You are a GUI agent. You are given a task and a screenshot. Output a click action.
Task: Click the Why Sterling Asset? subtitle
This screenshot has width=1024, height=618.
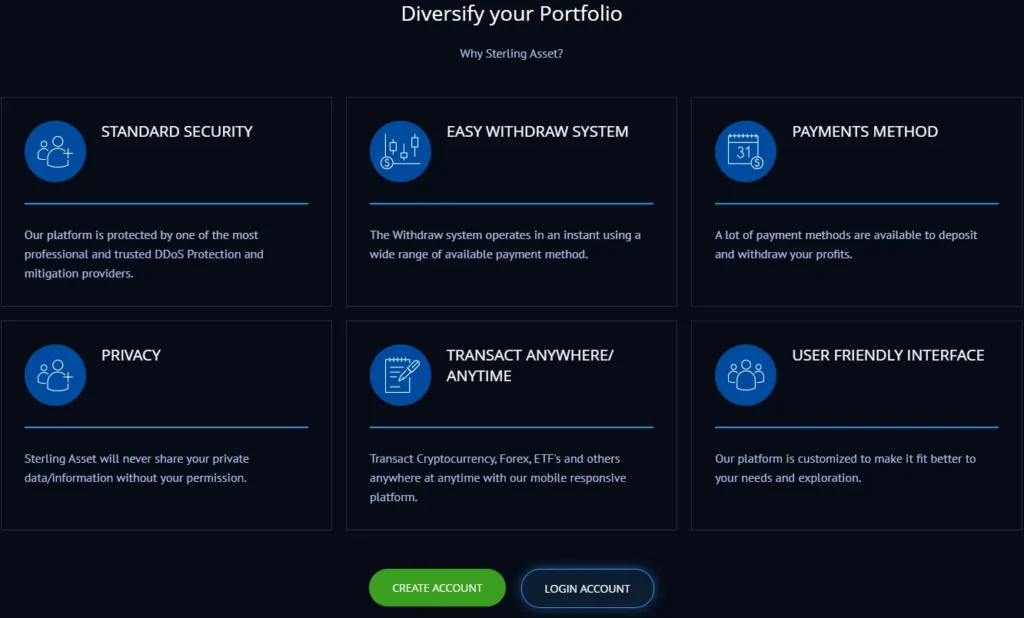[511, 53]
